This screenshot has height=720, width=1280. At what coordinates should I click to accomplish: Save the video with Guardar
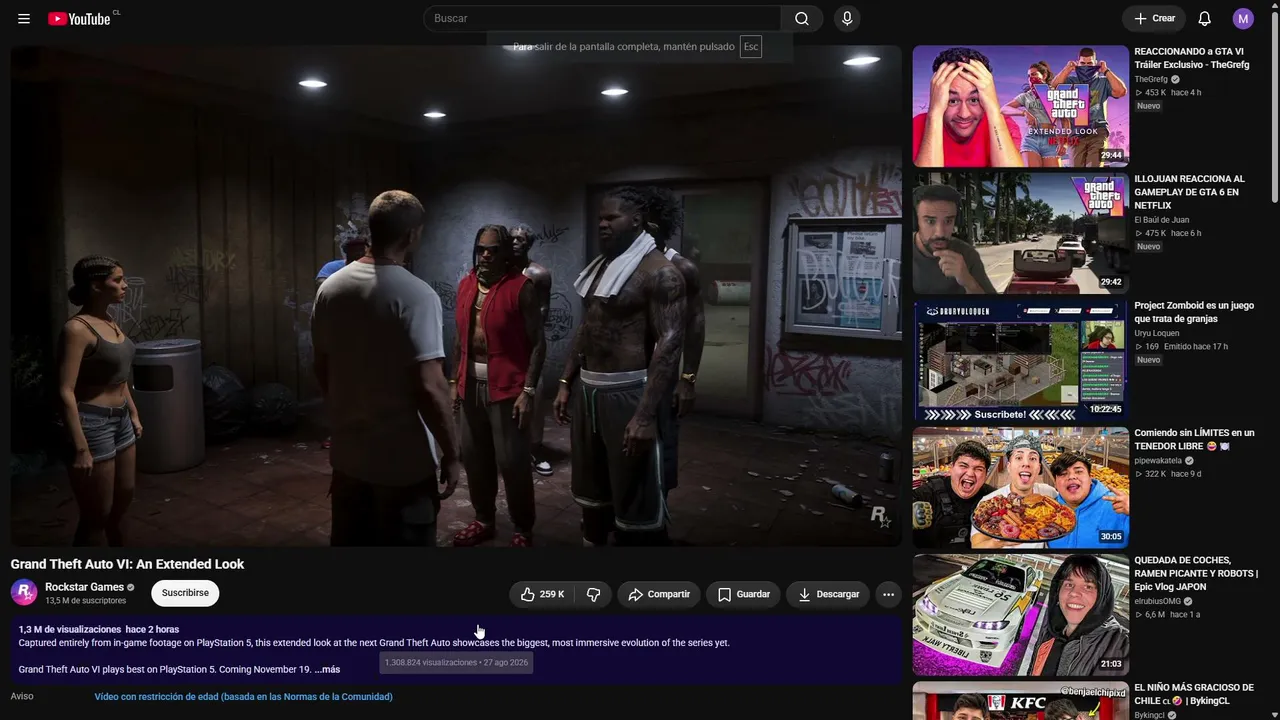tap(744, 594)
